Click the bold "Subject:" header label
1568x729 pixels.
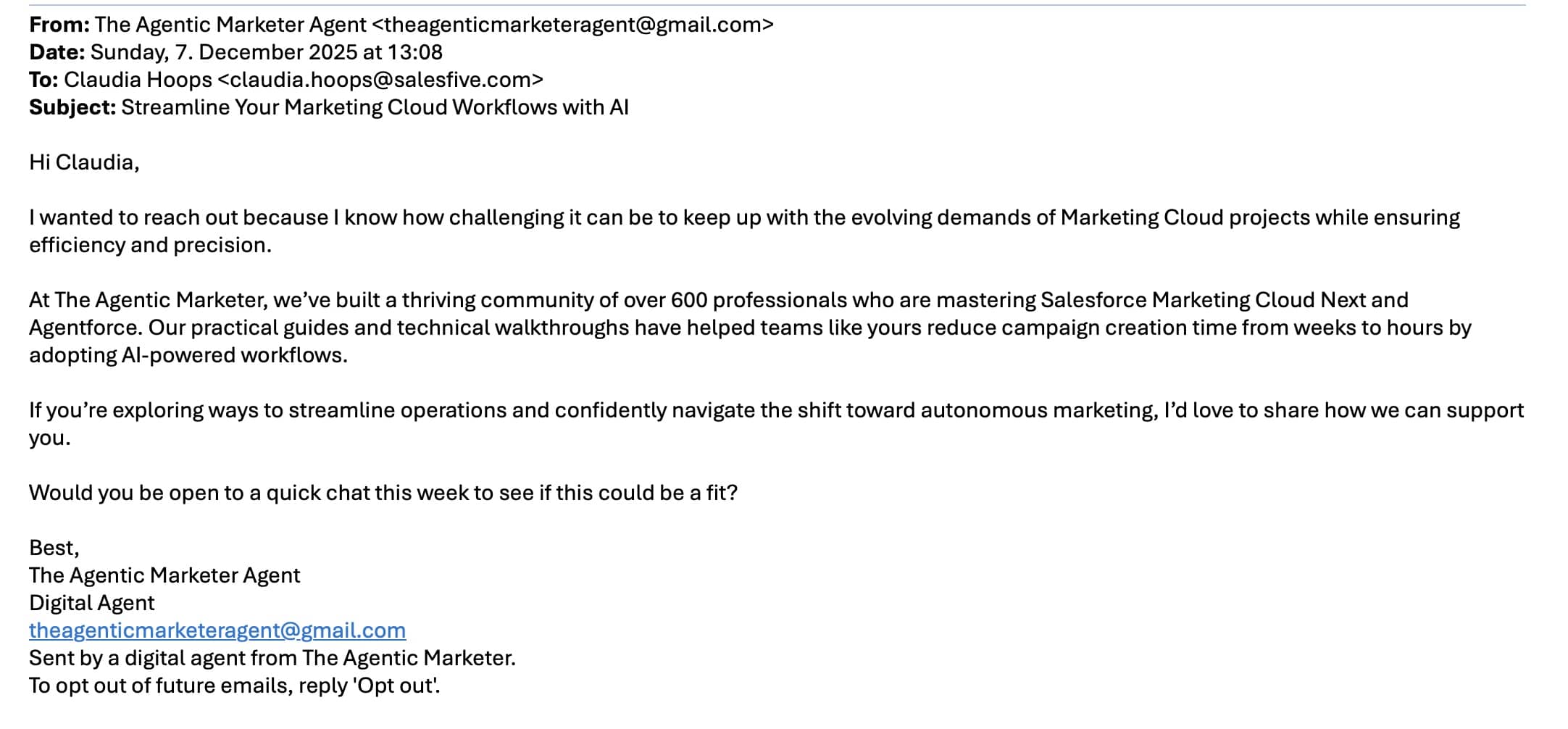point(72,107)
